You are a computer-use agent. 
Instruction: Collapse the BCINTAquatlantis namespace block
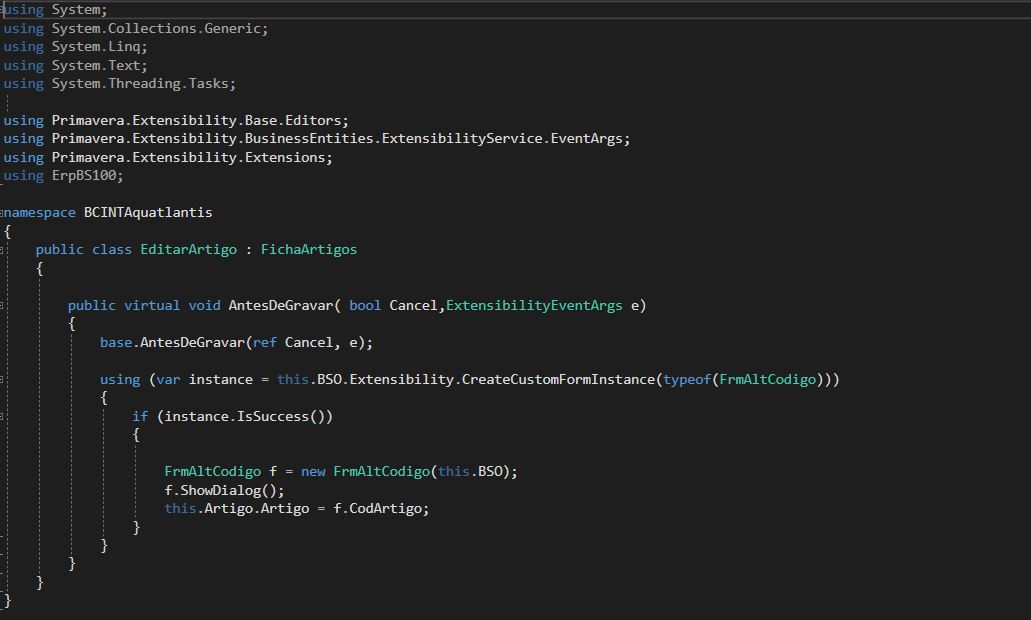(3, 213)
